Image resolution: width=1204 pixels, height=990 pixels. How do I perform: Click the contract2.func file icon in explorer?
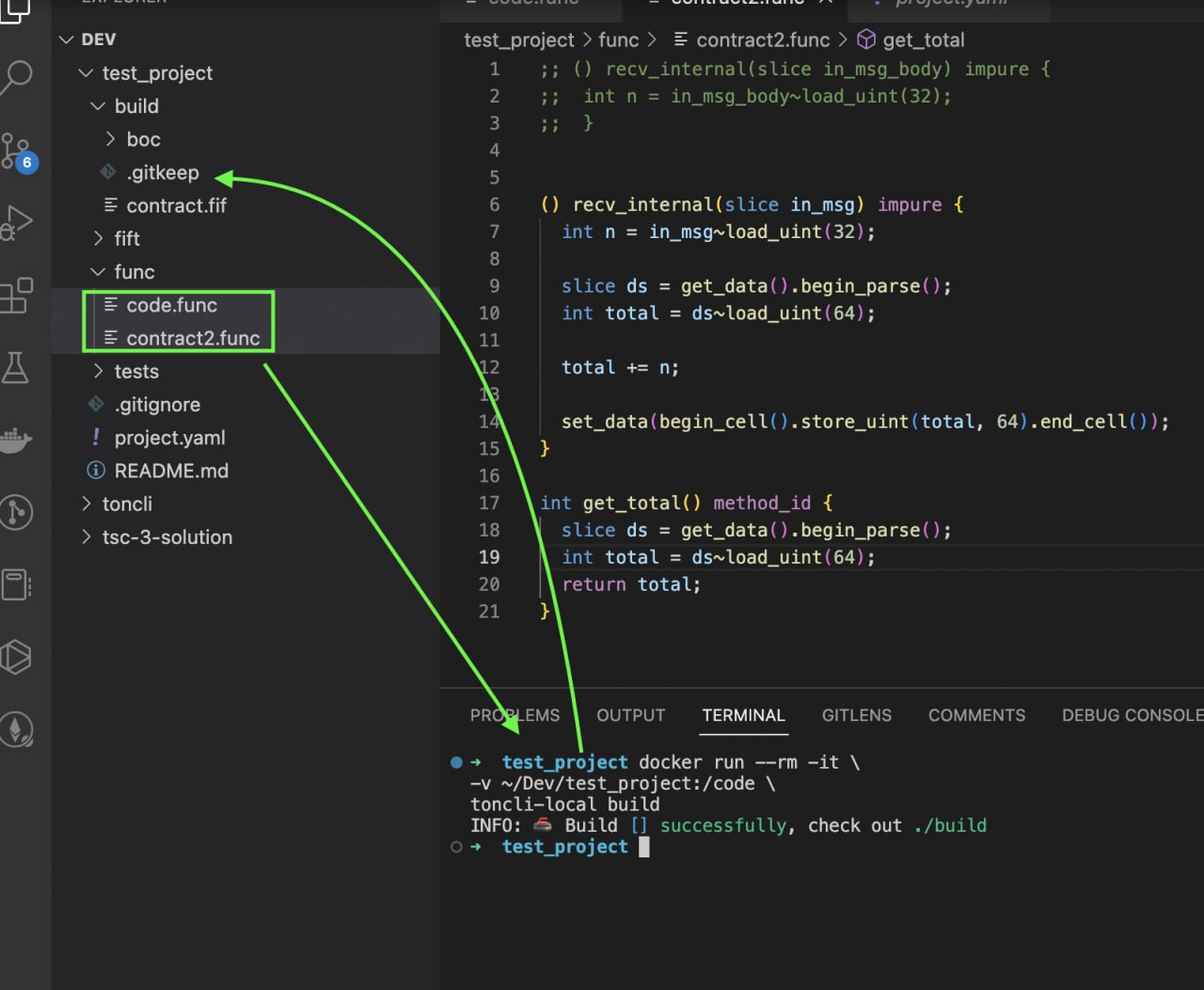click(x=110, y=338)
